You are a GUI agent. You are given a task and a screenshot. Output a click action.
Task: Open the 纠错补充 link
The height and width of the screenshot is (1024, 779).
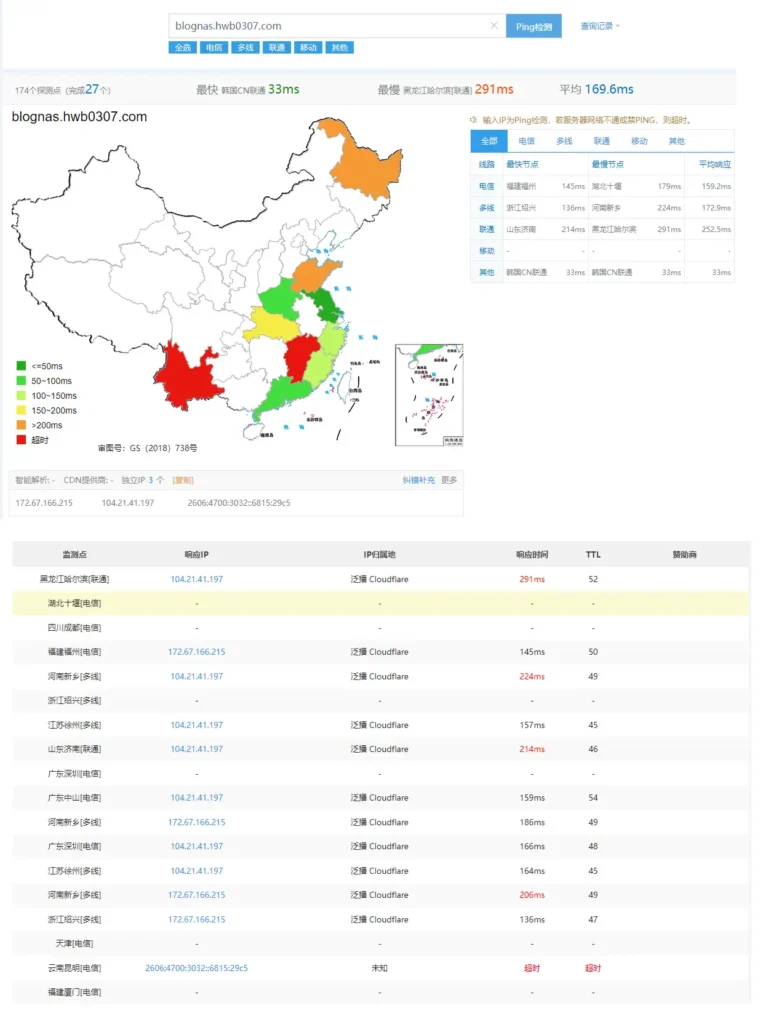418,480
